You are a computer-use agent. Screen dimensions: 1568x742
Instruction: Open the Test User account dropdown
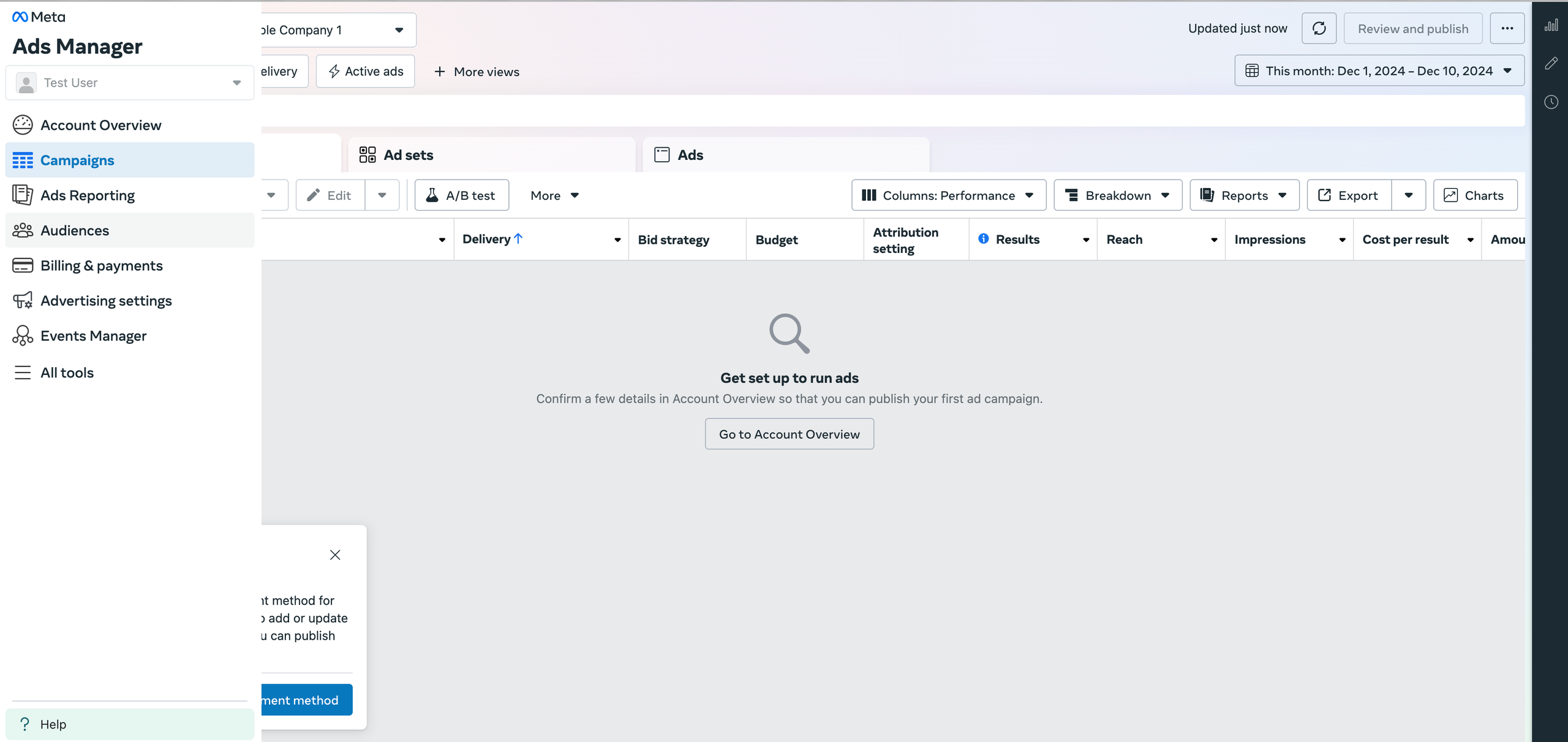pos(129,83)
